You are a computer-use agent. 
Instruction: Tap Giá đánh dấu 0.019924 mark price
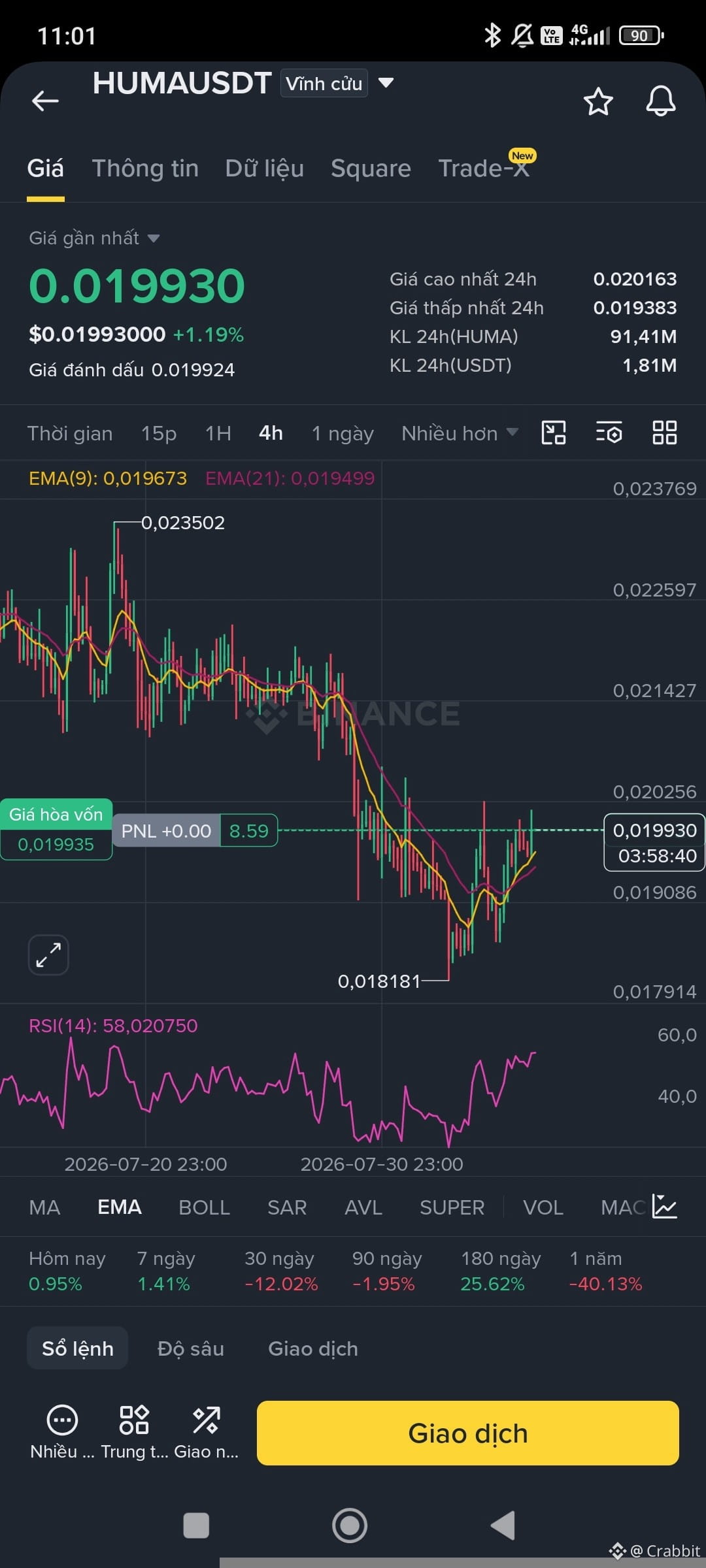click(x=131, y=370)
